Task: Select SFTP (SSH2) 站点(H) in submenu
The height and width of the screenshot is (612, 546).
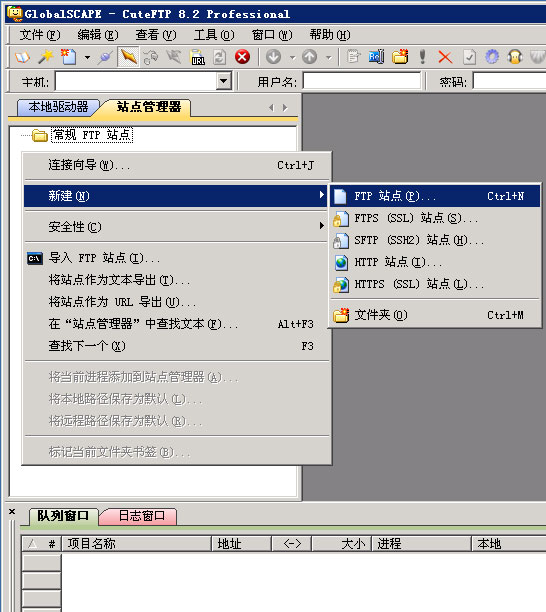Action: pos(435,240)
